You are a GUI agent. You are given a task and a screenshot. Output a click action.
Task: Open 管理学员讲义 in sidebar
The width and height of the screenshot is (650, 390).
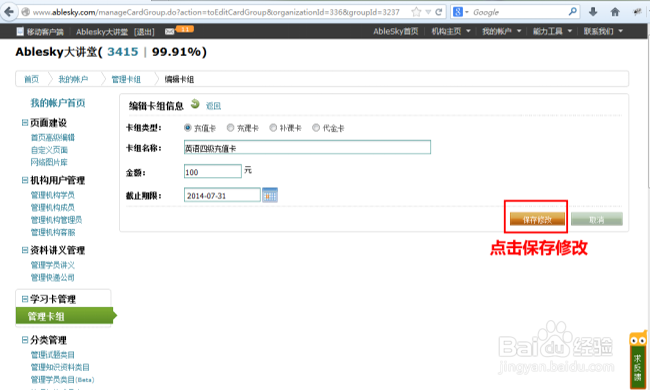53,265
